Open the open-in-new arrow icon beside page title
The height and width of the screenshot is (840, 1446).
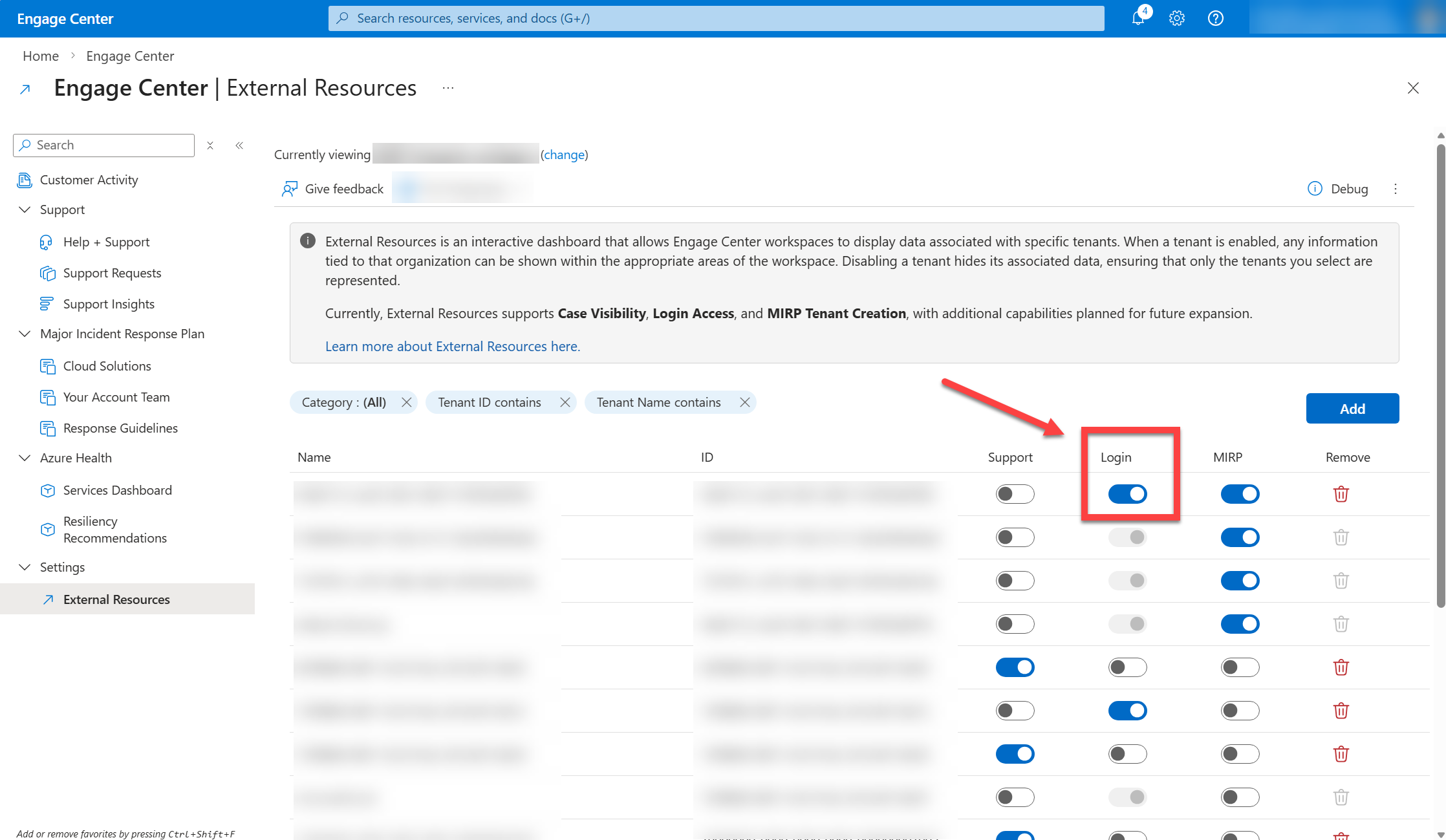click(x=25, y=89)
